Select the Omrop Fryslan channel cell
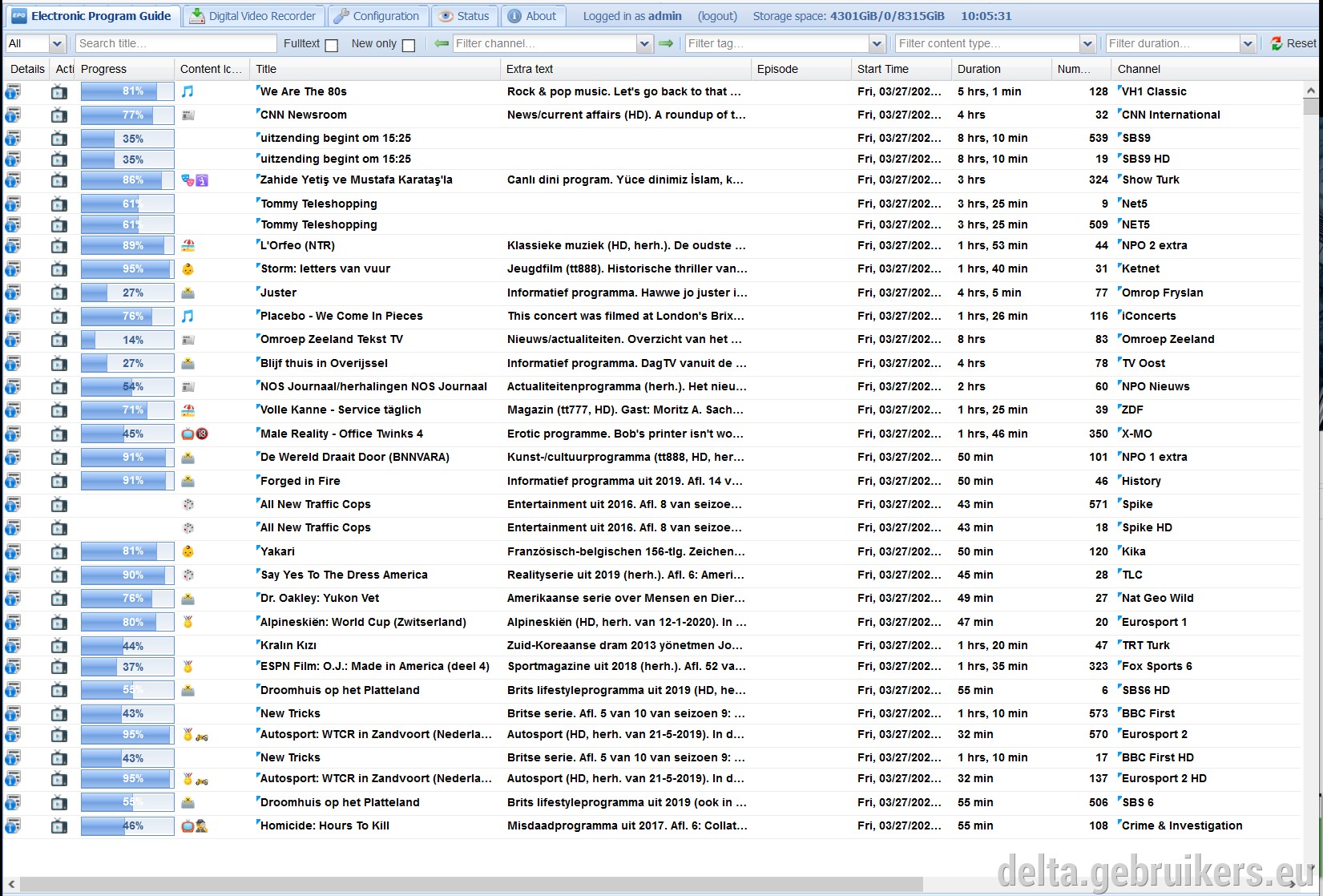The height and width of the screenshot is (896, 1323). tap(1162, 293)
